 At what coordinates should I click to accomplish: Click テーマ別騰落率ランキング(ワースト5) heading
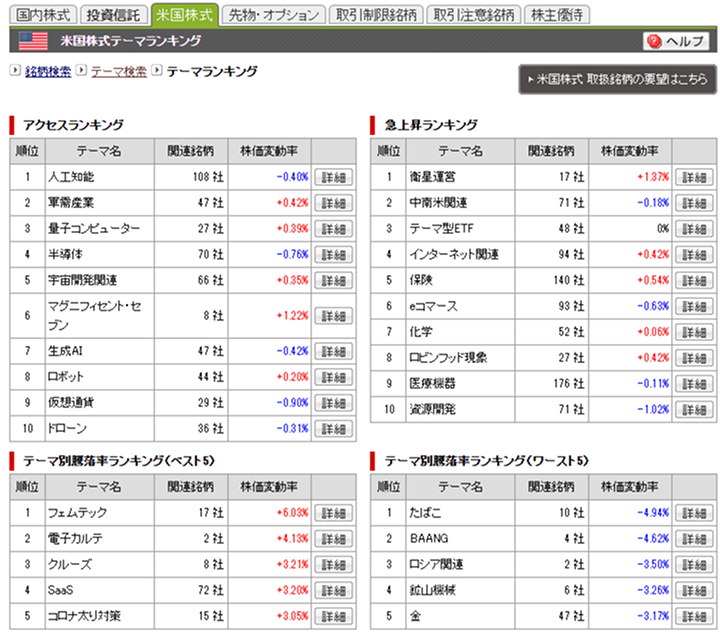(487, 461)
